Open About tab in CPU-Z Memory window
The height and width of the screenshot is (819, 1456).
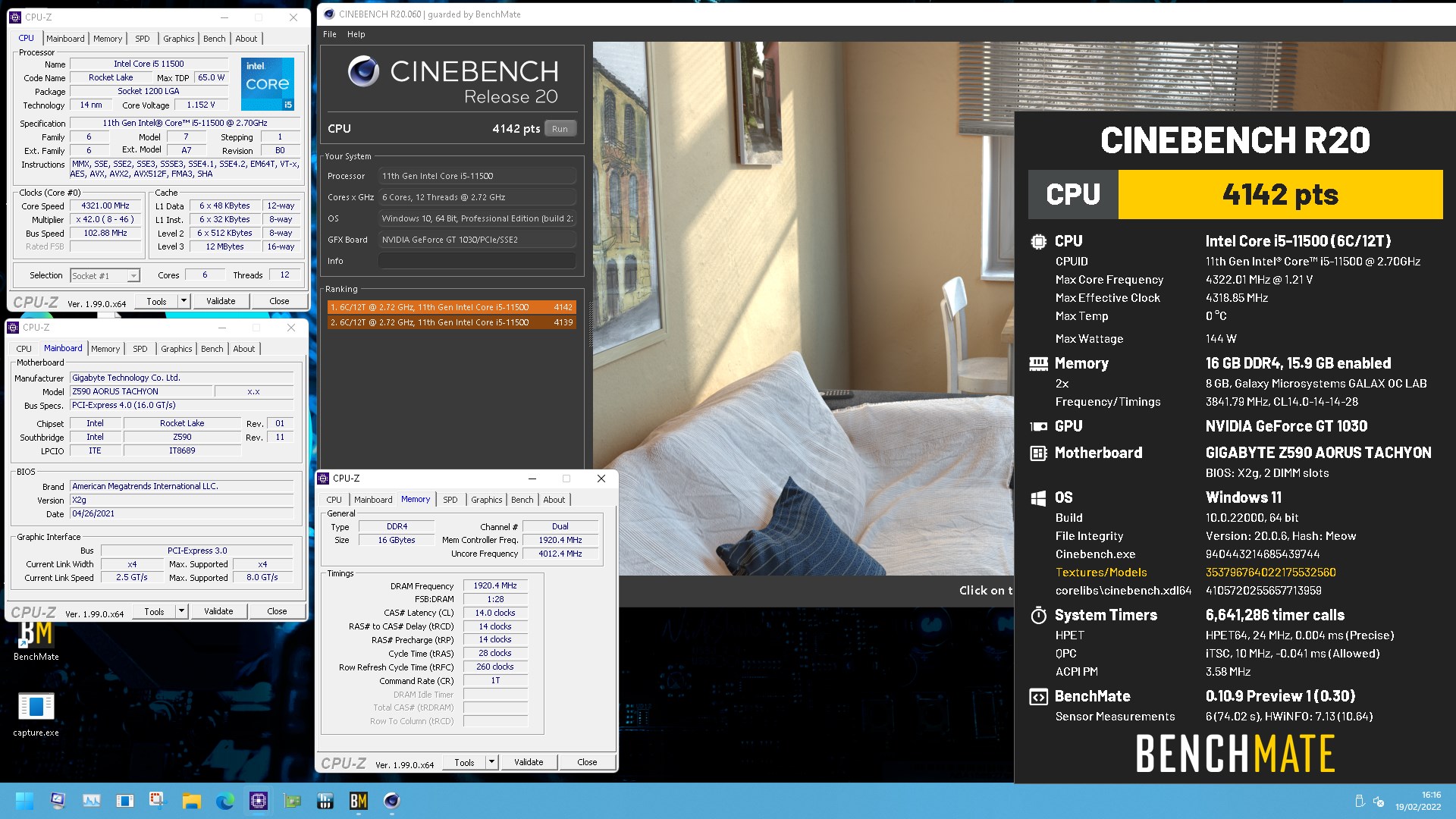click(x=554, y=500)
